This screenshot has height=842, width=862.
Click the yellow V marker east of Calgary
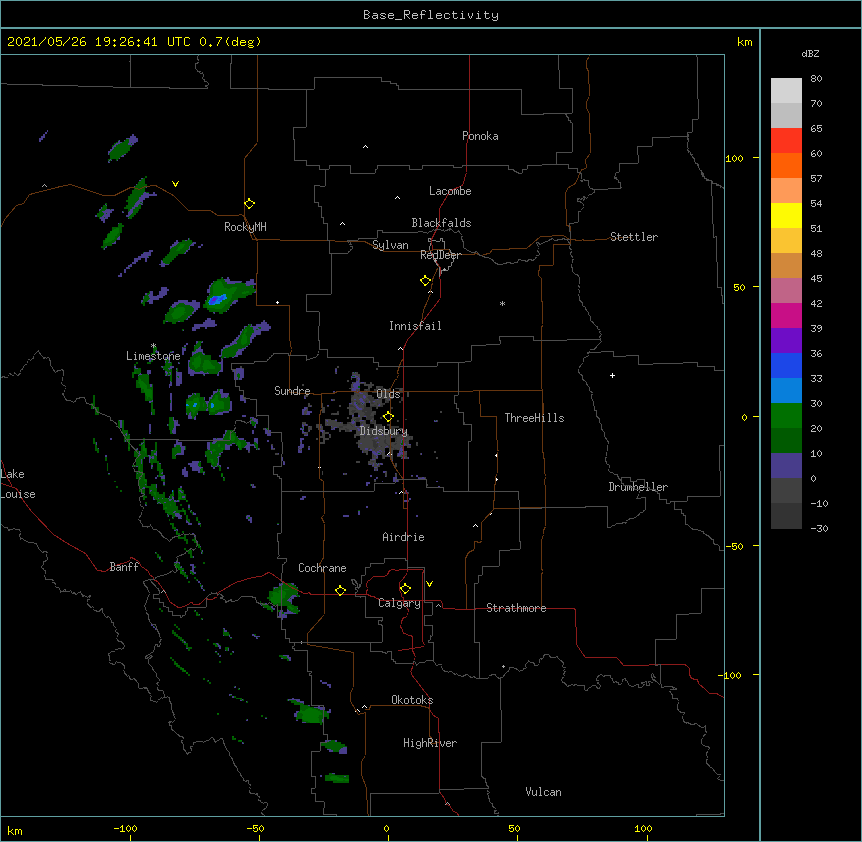(x=429, y=584)
